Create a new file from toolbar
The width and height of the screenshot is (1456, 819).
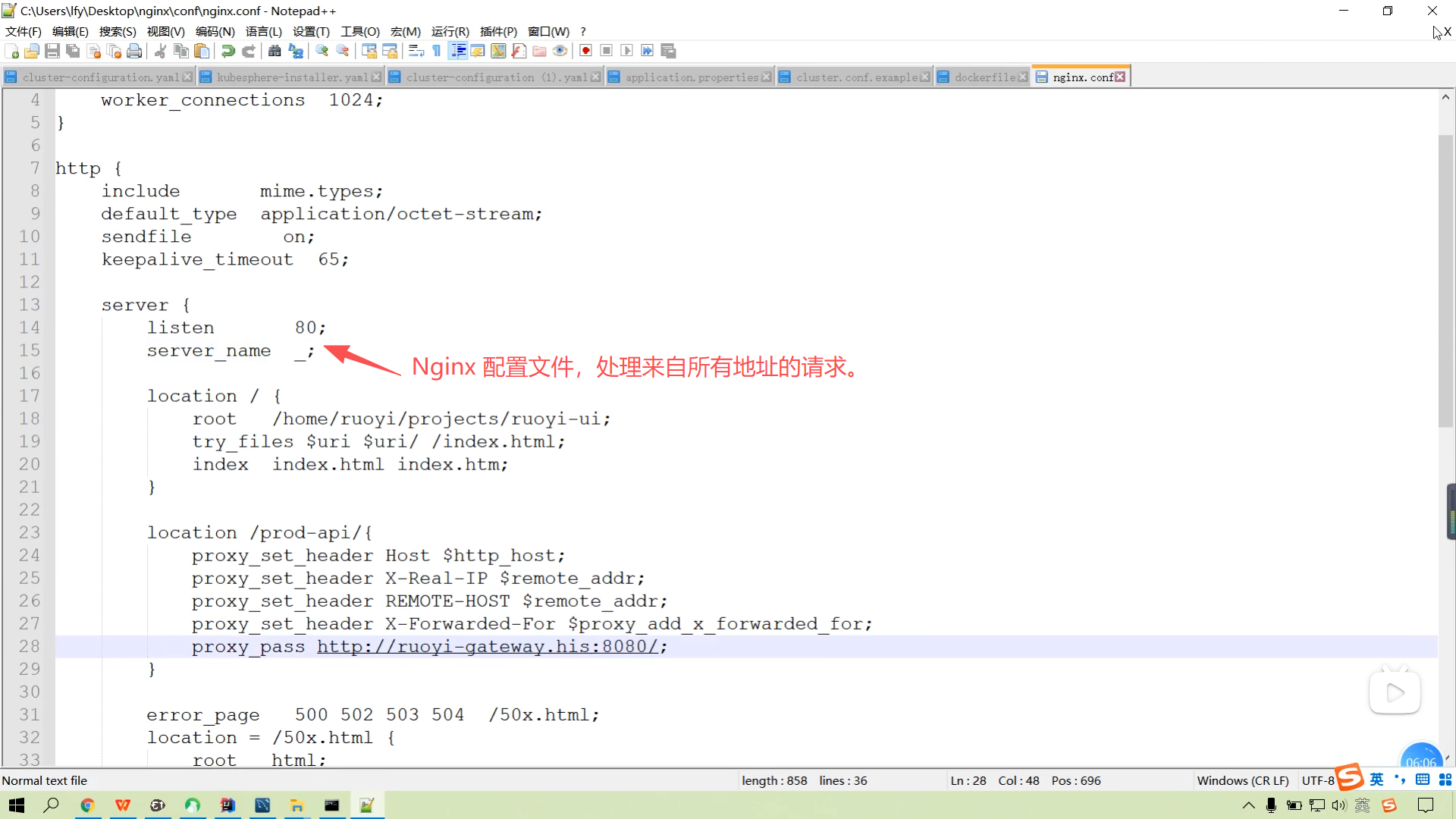point(11,51)
